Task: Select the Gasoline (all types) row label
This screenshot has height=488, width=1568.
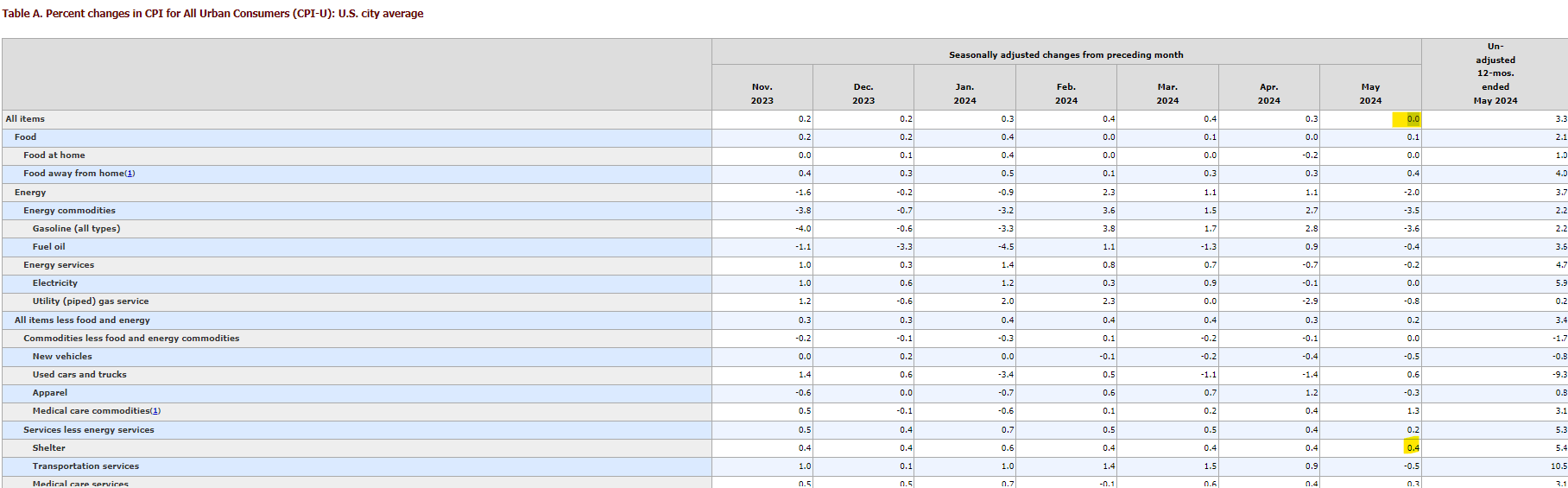Action: click(x=76, y=229)
